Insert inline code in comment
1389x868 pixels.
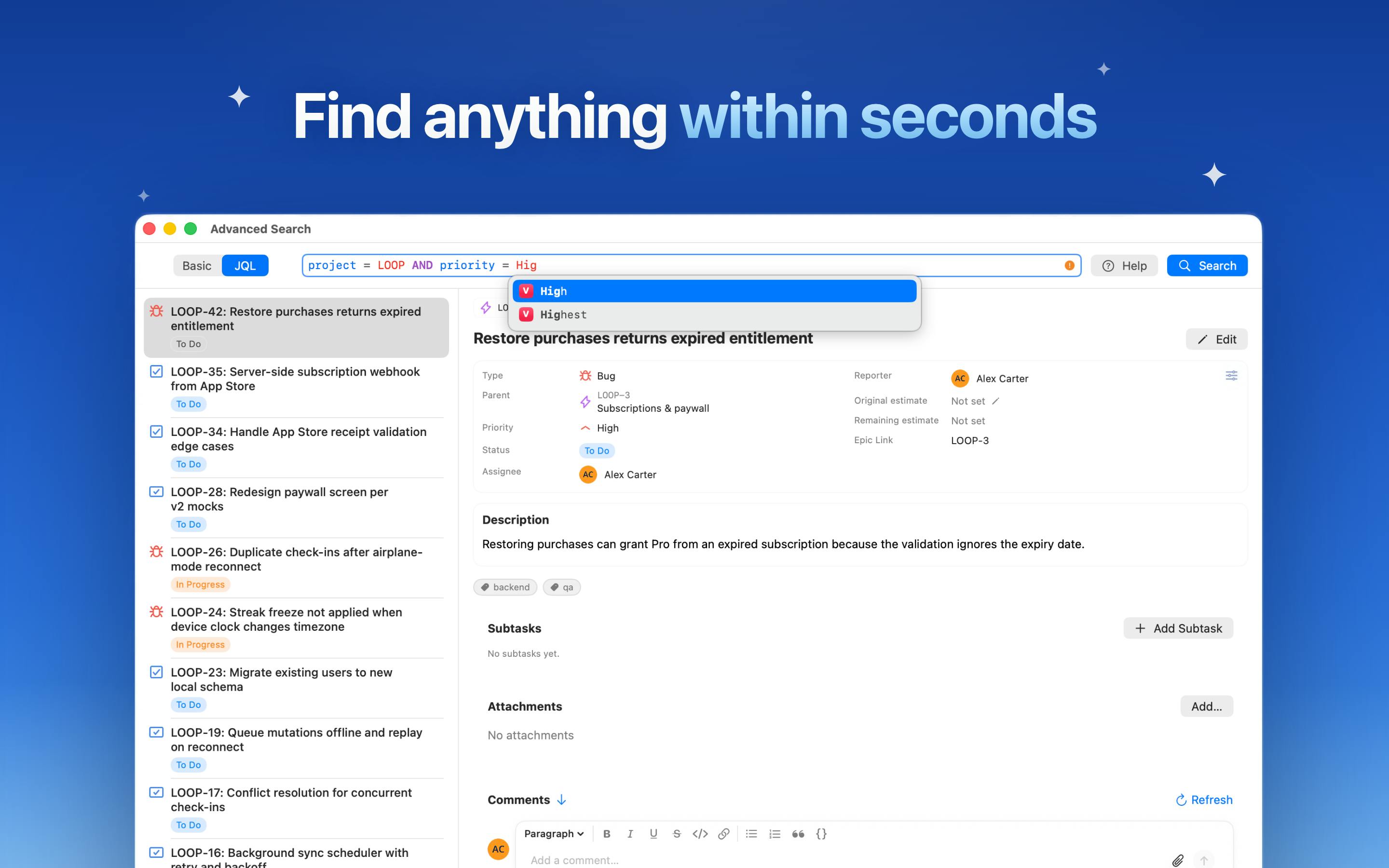point(700,834)
